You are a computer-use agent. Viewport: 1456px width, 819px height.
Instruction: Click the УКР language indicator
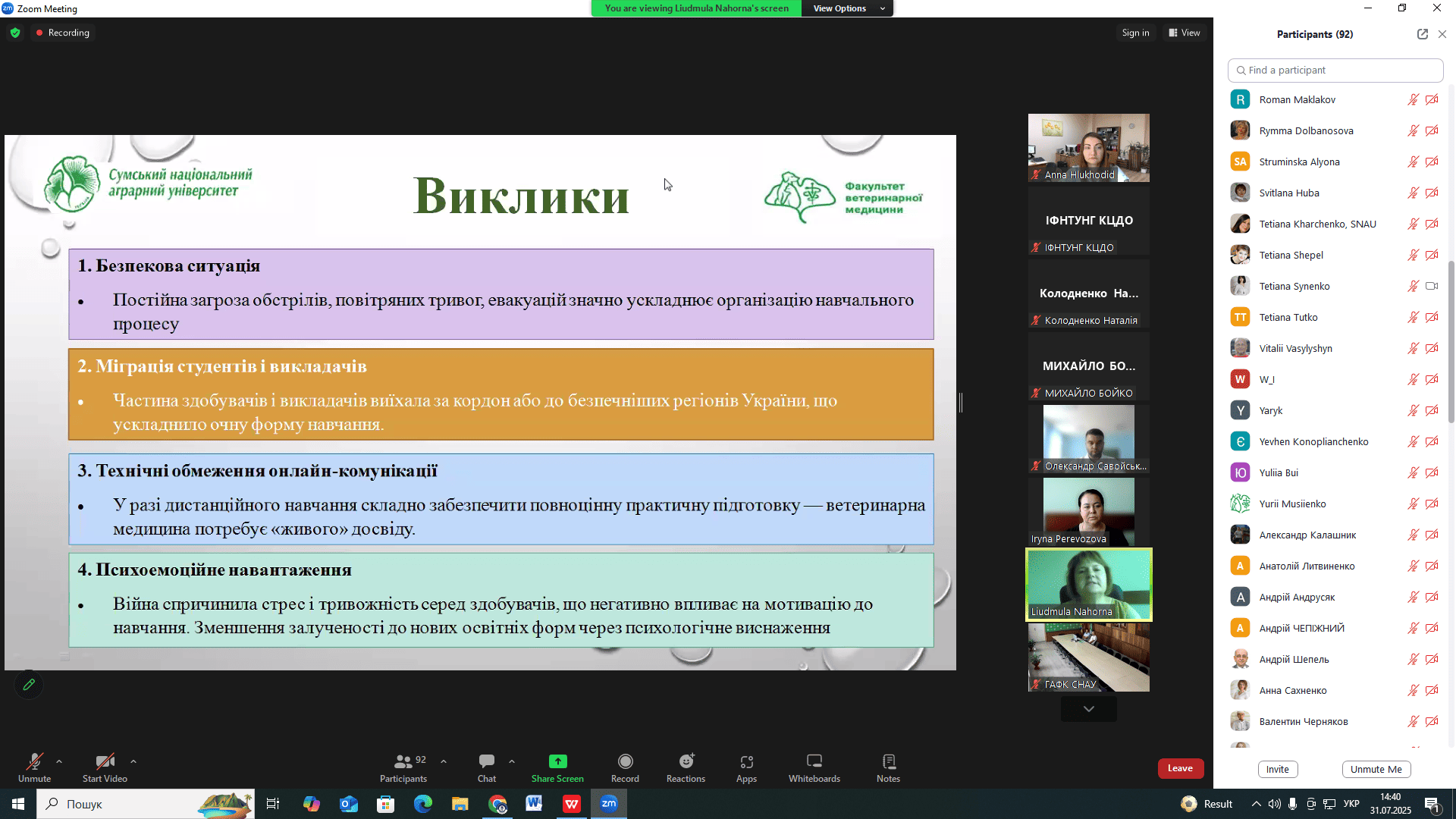point(1351,804)
